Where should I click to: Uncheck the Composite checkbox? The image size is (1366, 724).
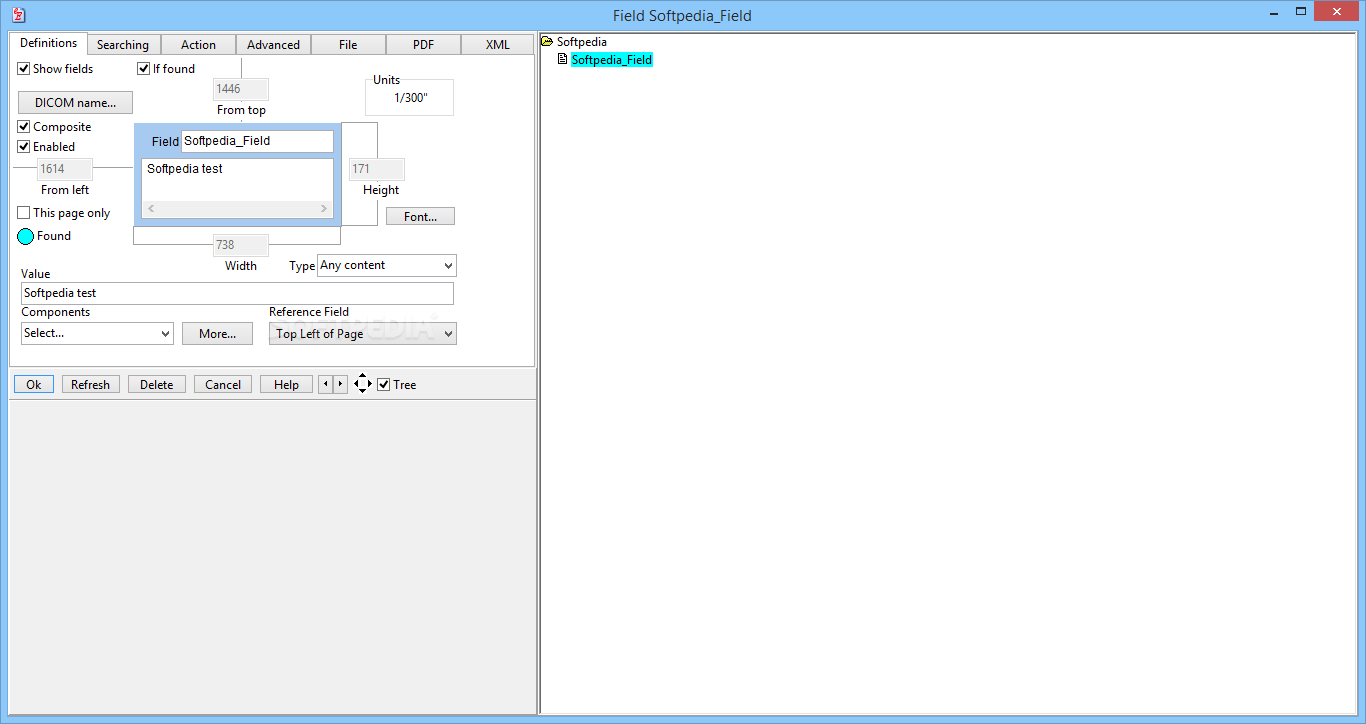coord(24,127)
